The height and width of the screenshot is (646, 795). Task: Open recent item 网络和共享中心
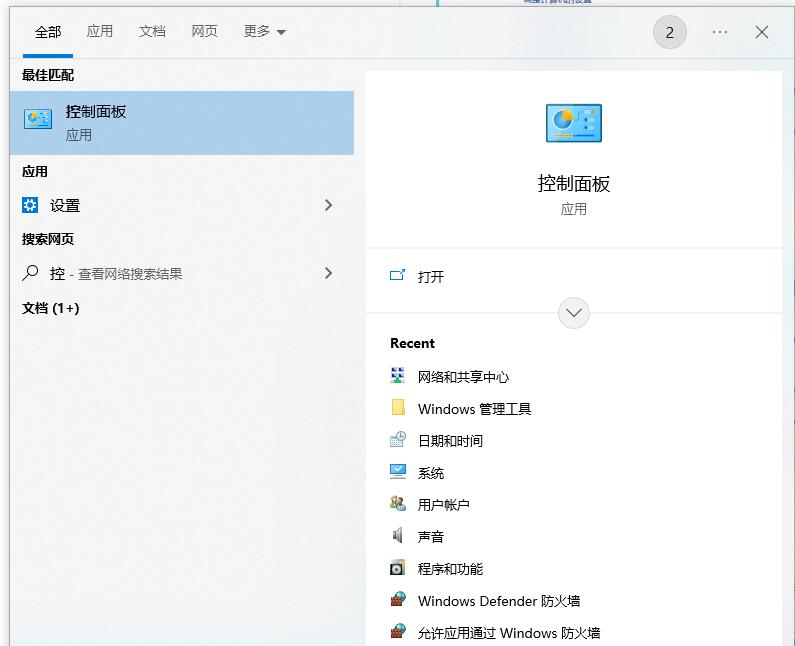pos(463,377)
